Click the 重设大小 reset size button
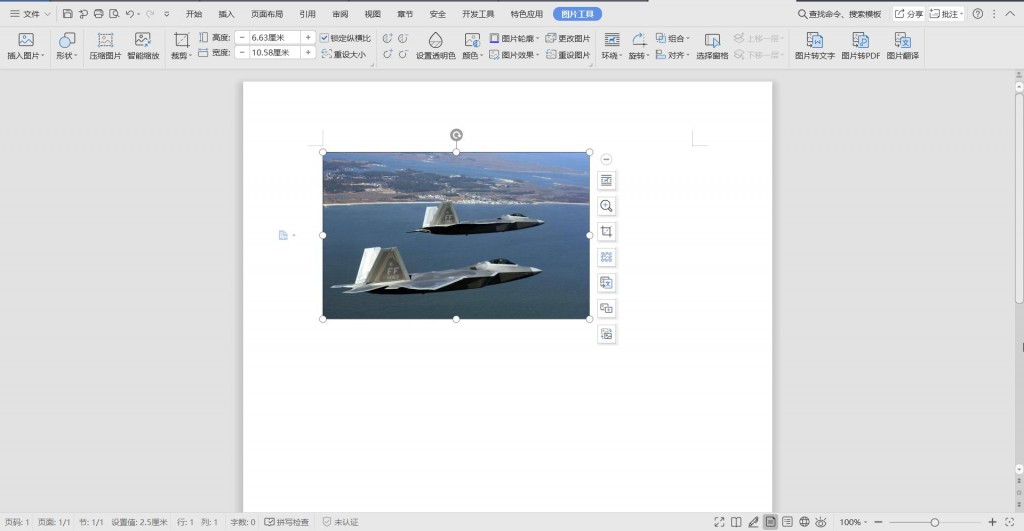This screenshot has height=531, width=1024. pos(344,54)
